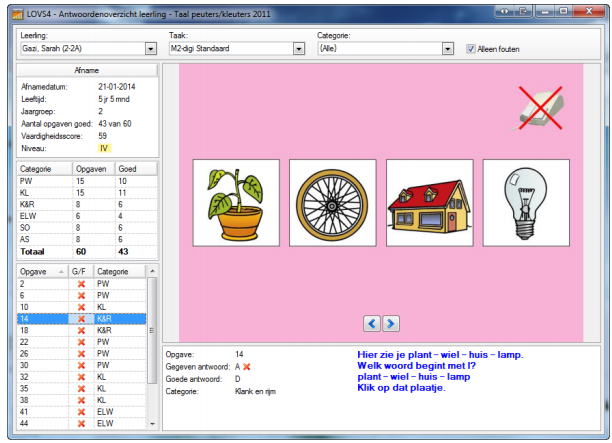The width and height of the screenshot is (612, 443).
Task: Click the Categorie header in the opgaven list
Action: click(120, 272)
